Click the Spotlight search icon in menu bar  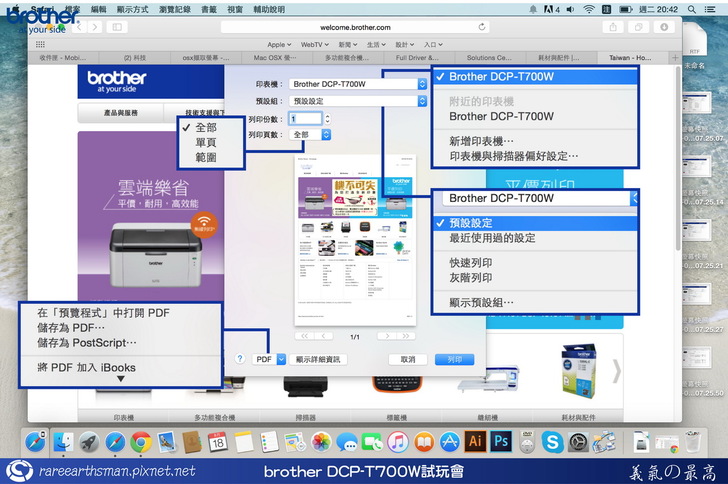[692, 9]
